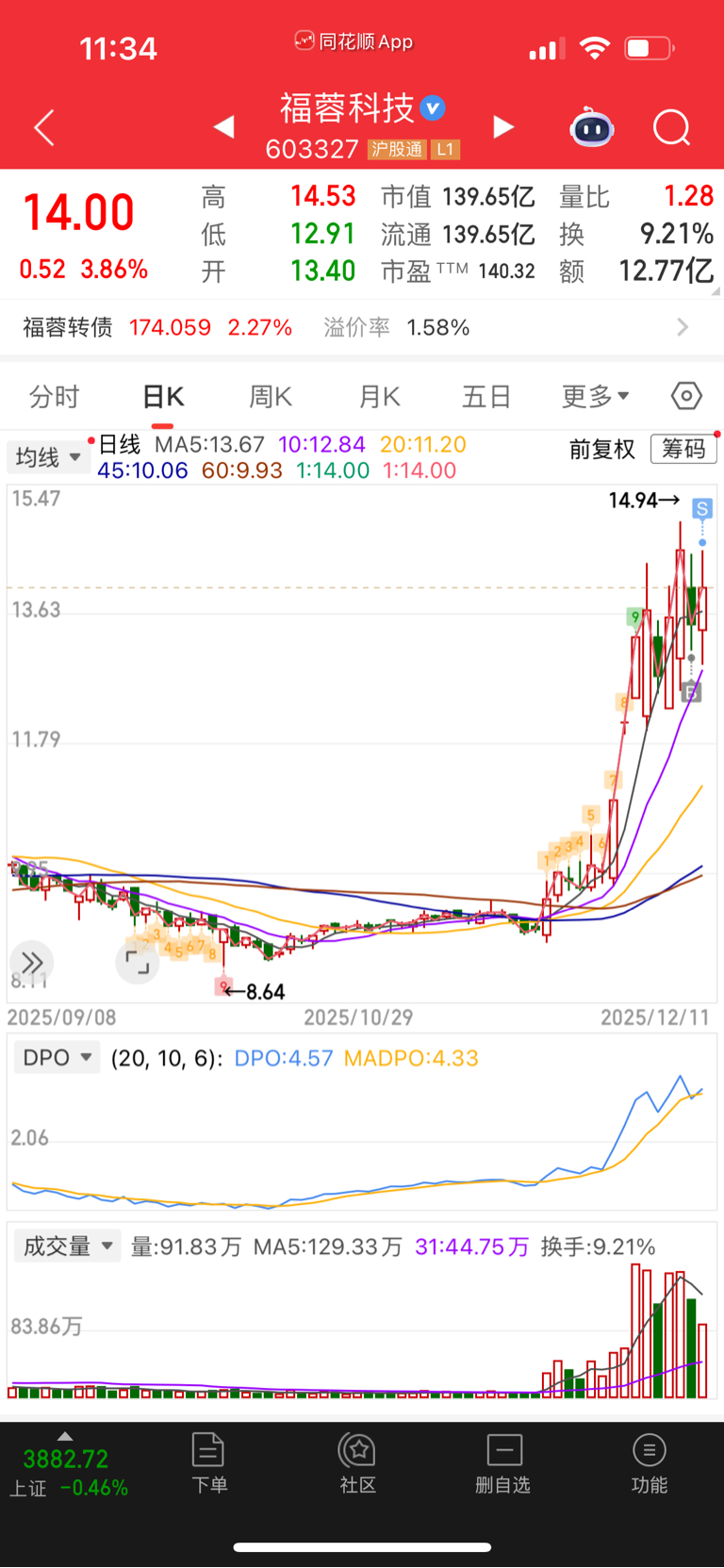The width and height of the screenshot is (724, 1568).
Task: Tap the S sell marker on chart
Action: tap(701, 509)
